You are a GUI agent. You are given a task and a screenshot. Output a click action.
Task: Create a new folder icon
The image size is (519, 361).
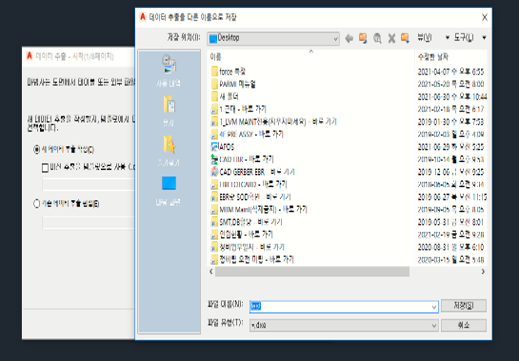(x=405, y=38)
